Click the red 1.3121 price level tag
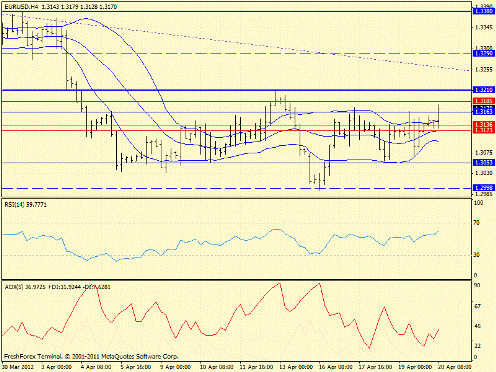 [x=484, y=130]
